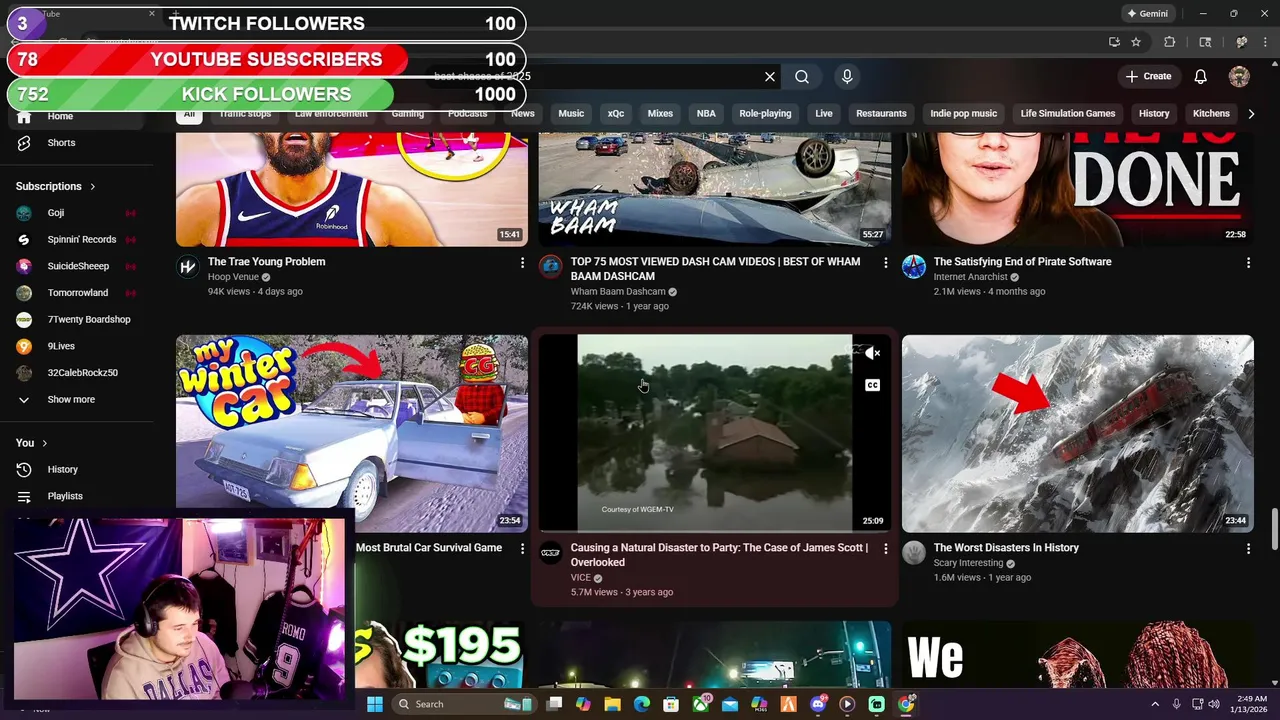Select the Mixes filter chip
Image resolution: width=1280 pixels, height=720 pixels.
pyautogui.click(x=660, y=114)
